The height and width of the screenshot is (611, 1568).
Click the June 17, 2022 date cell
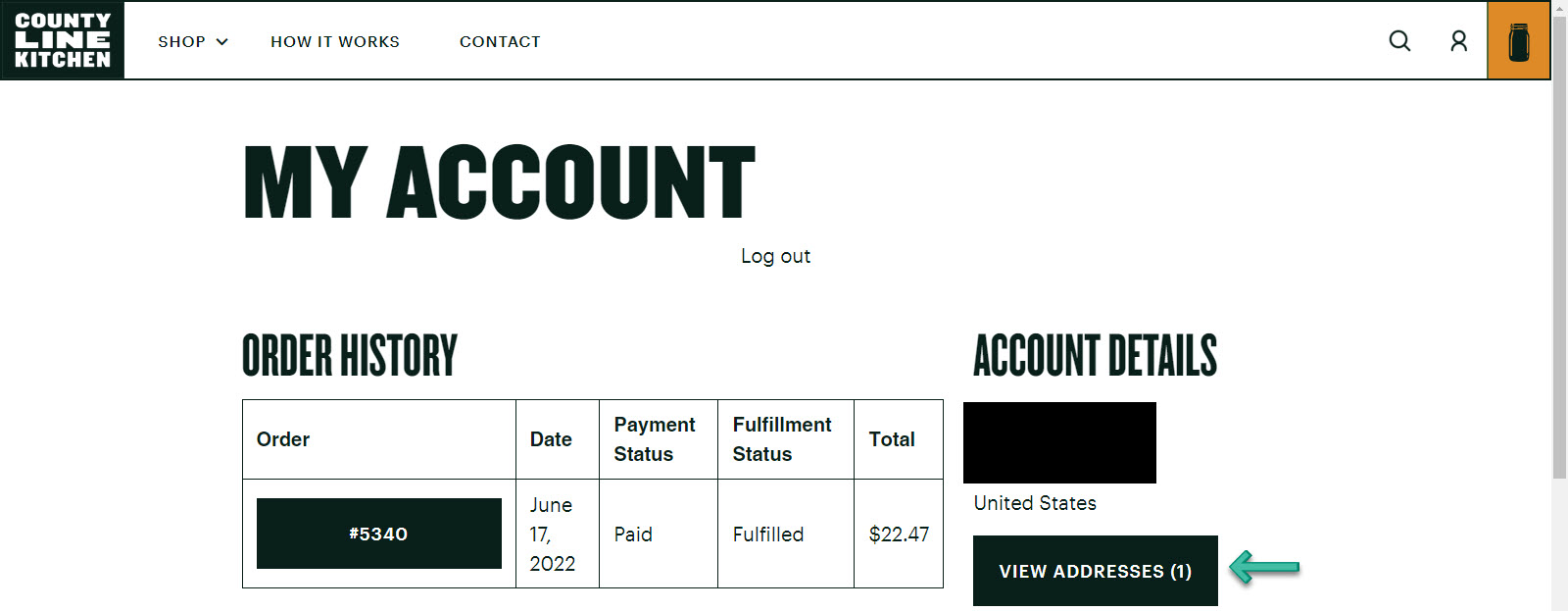(x=553, y=535)
